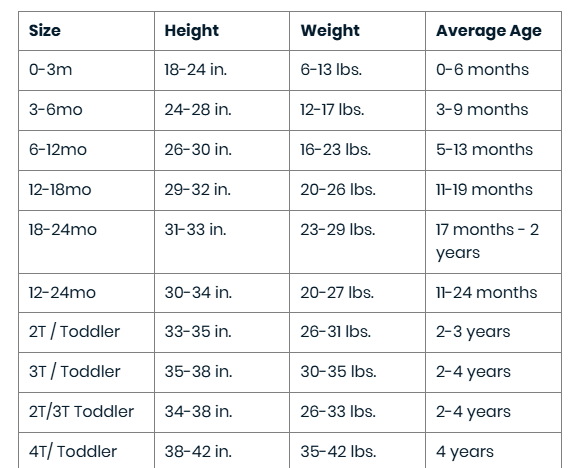The width and height of the screenshot is (588, 468).
Task: Click the 17 months - 2 years cell
Action: click(494, 242)
